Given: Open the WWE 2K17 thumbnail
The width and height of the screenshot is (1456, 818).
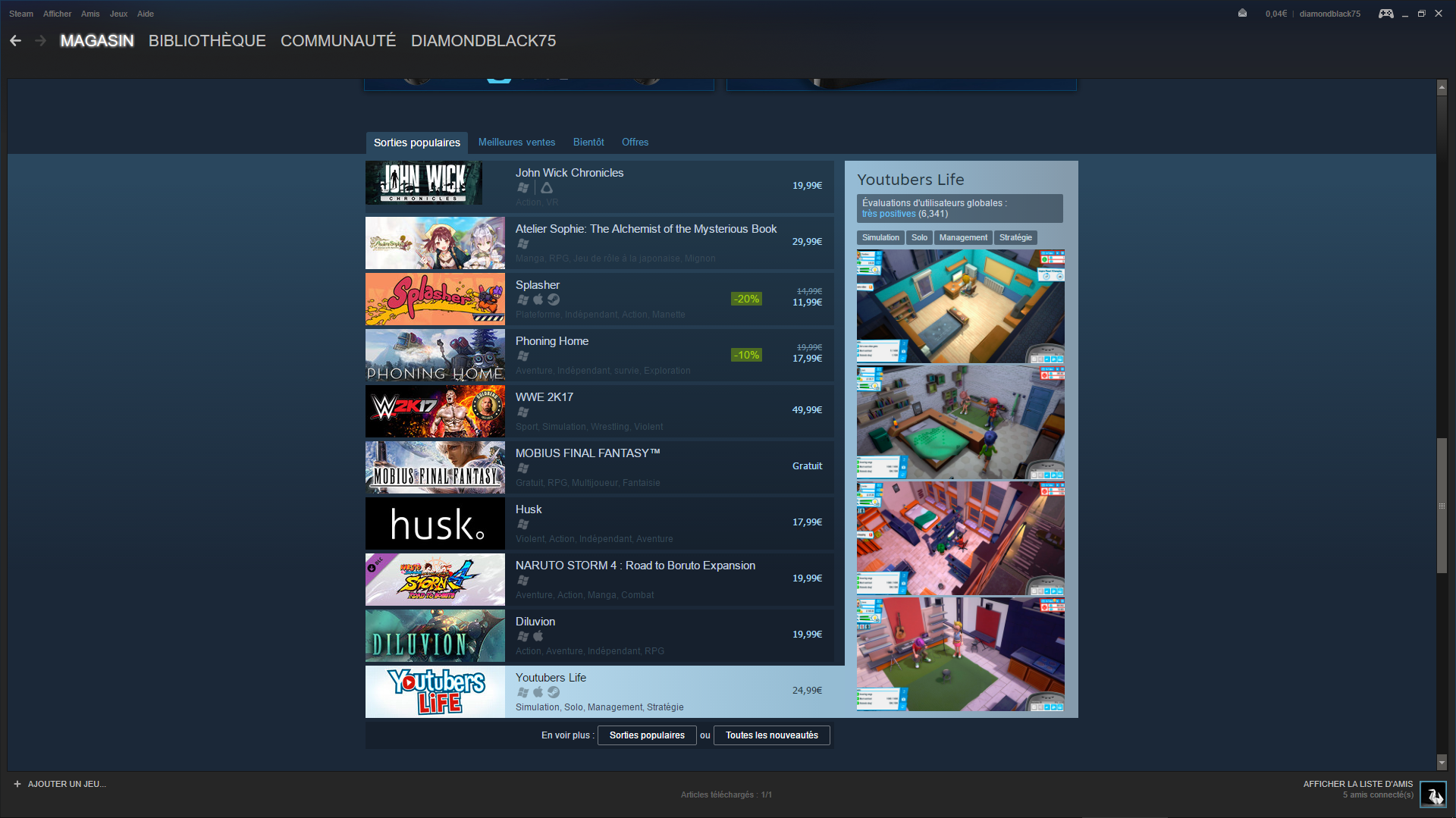Looking at the screenshot, I should 435,412.
